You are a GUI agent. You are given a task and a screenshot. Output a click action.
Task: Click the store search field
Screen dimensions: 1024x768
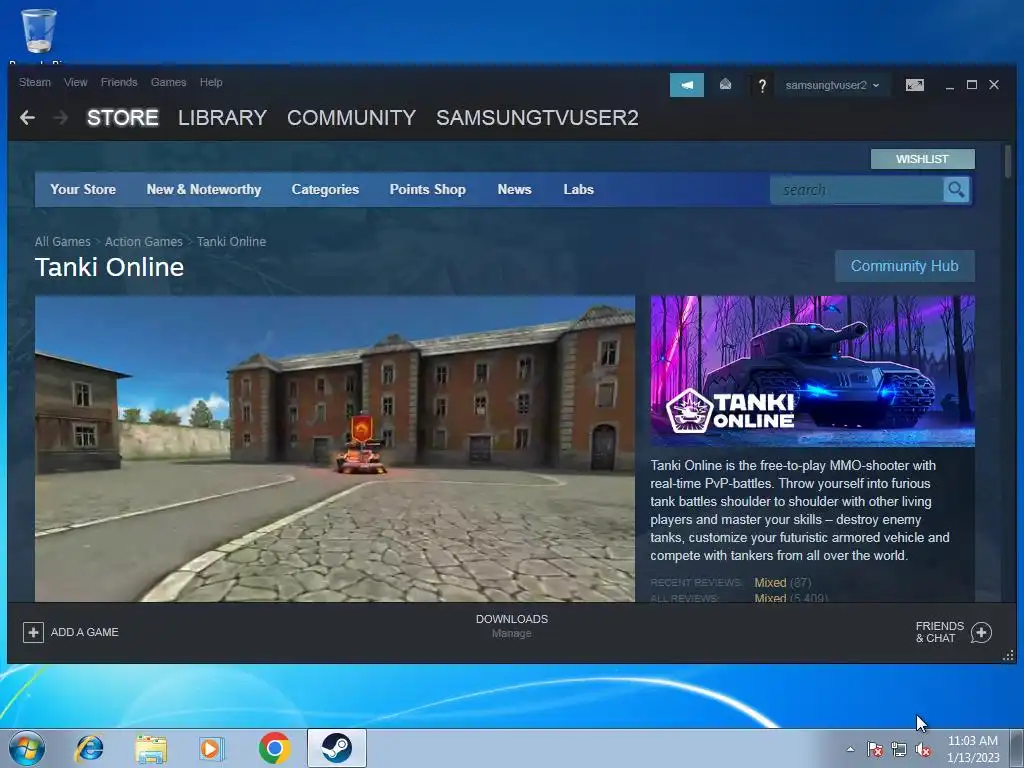click(x=857, y=190)
